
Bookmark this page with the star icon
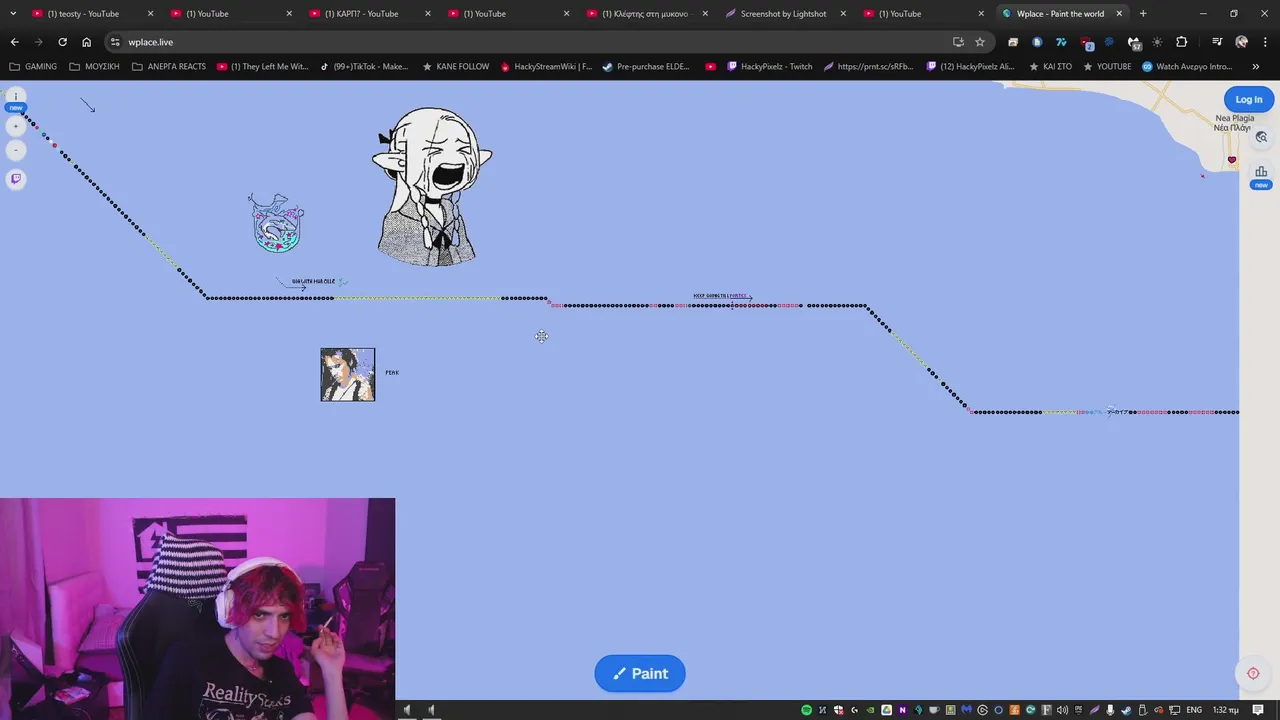(x=980, y=42)
